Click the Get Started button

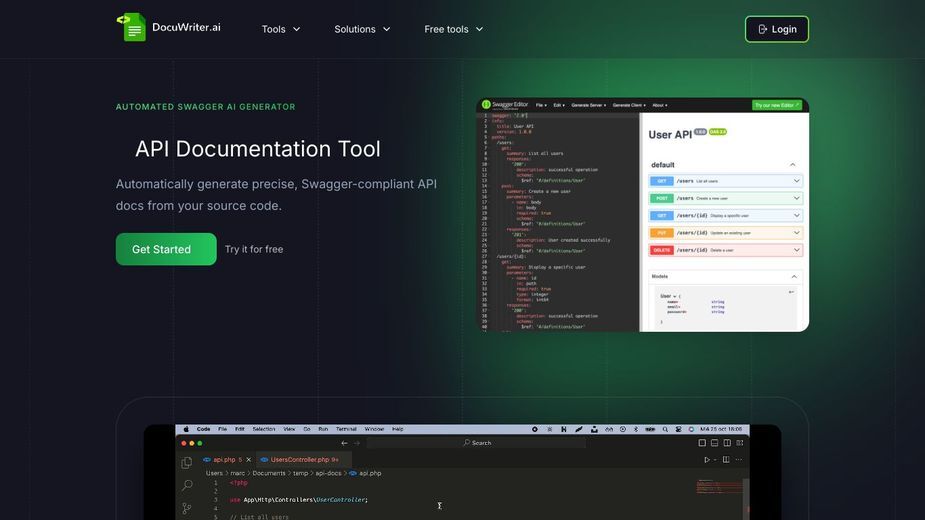tap(166, 249)
